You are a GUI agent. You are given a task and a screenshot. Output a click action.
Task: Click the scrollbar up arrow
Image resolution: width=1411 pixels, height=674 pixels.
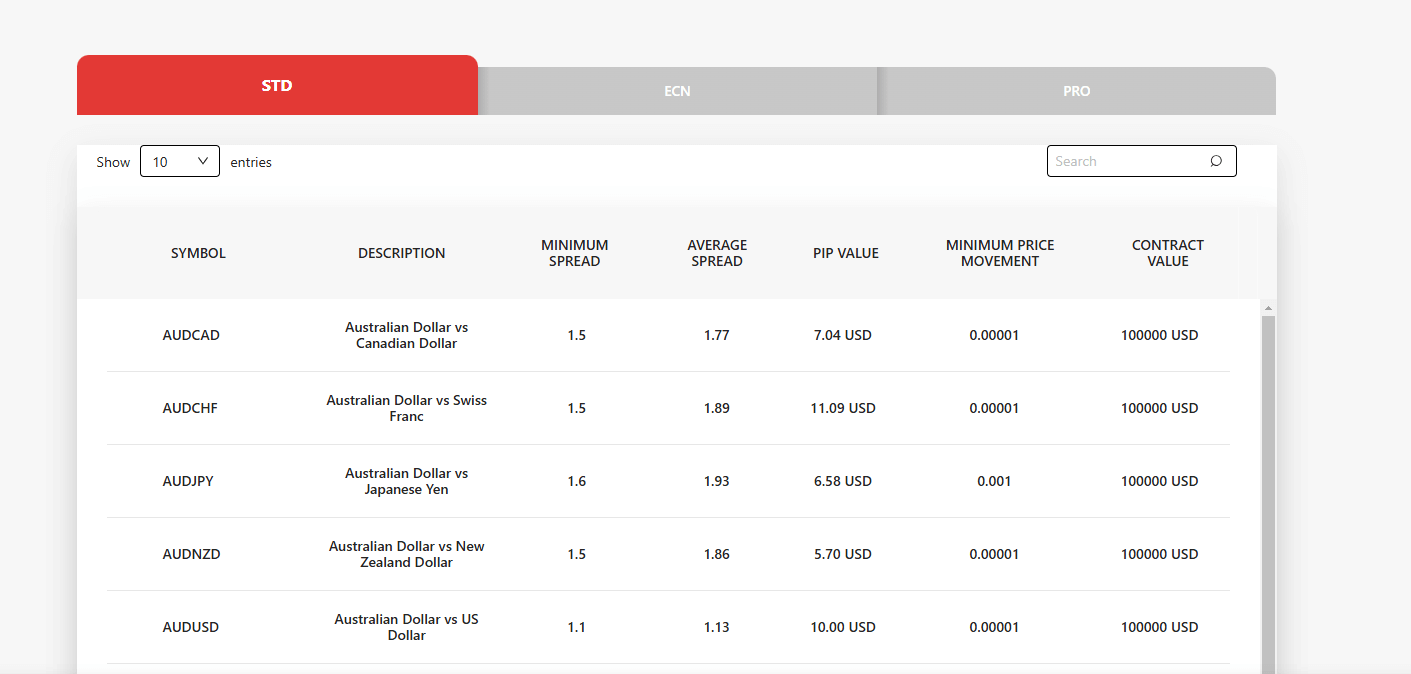click(1268, 307)
